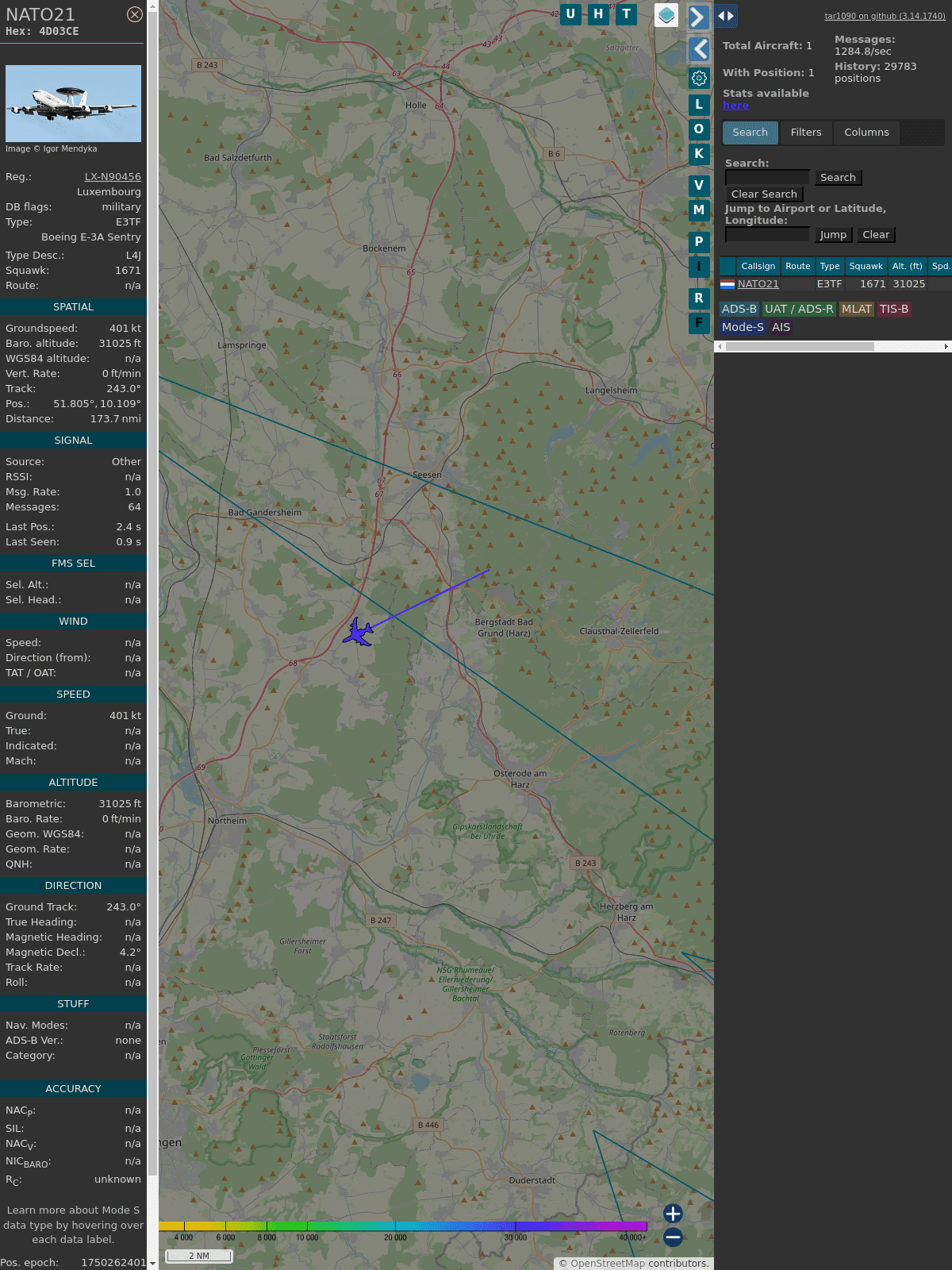This screenshot has width=952, height=1270.
Task: Close the NATO21 aircraft info panel
Action: pyautogui.click(x=135, y=14)
